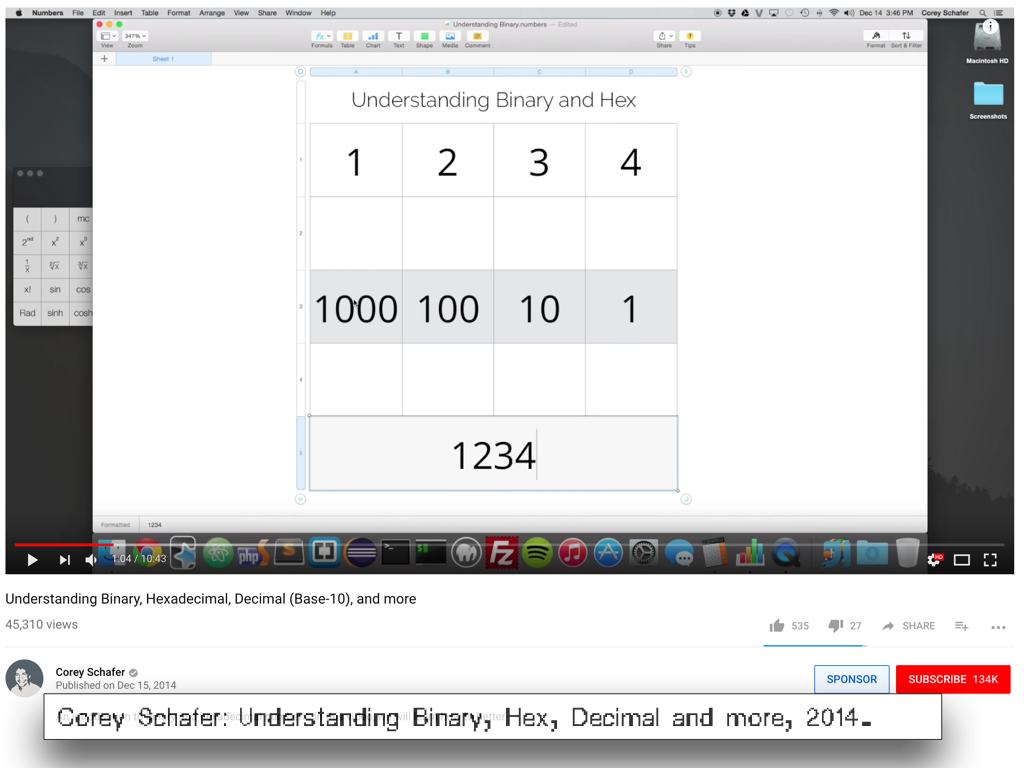Screen dimensions: 1024x768
Task: Click the SUBSCRIBE 134K button
Action: point(953,679)
